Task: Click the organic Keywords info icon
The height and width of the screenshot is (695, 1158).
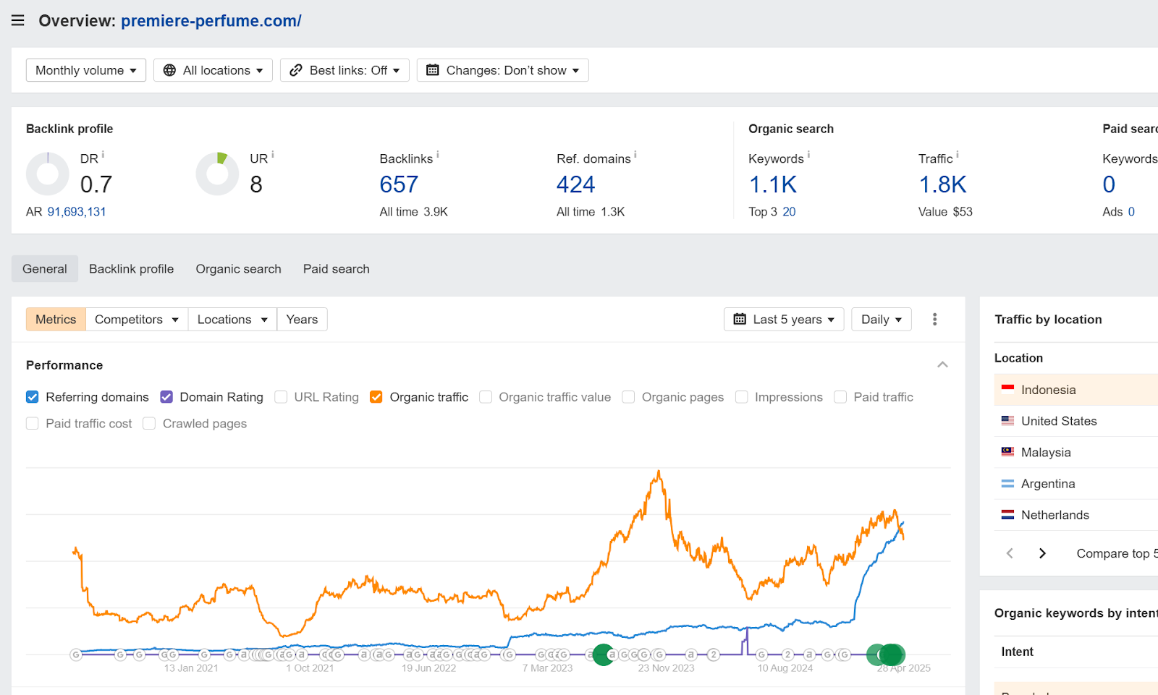Action: pyautogui.click(x=808, y=155)
